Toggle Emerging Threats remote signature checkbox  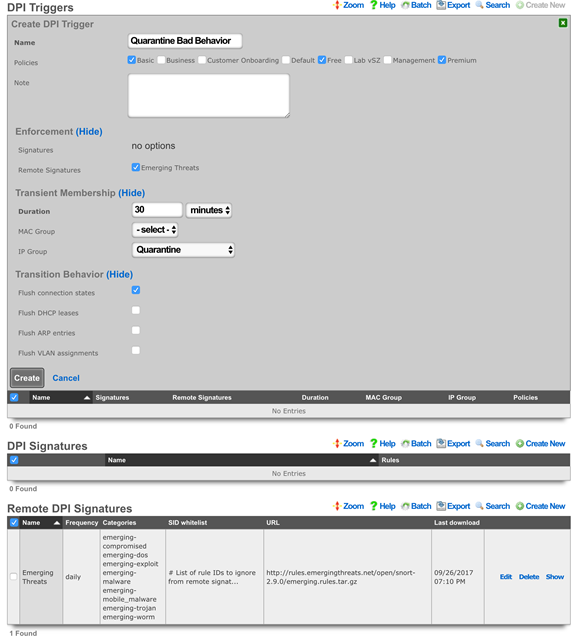(x=136, y=167)
